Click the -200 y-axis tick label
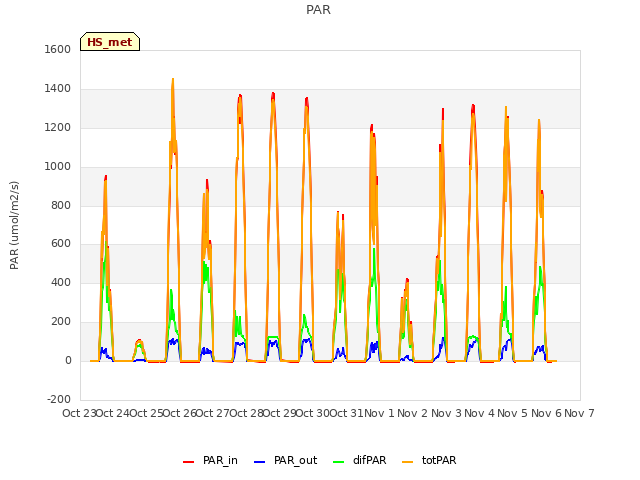 pos(59,399)
